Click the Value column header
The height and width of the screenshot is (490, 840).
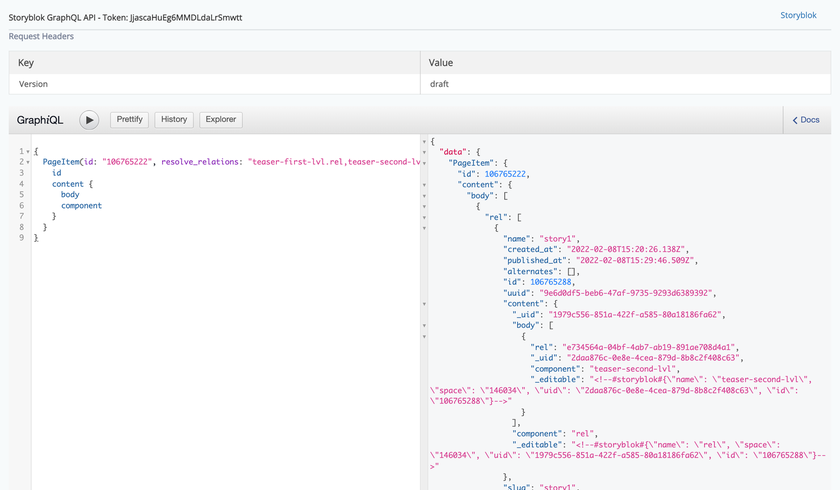click(x=441, y=63)
